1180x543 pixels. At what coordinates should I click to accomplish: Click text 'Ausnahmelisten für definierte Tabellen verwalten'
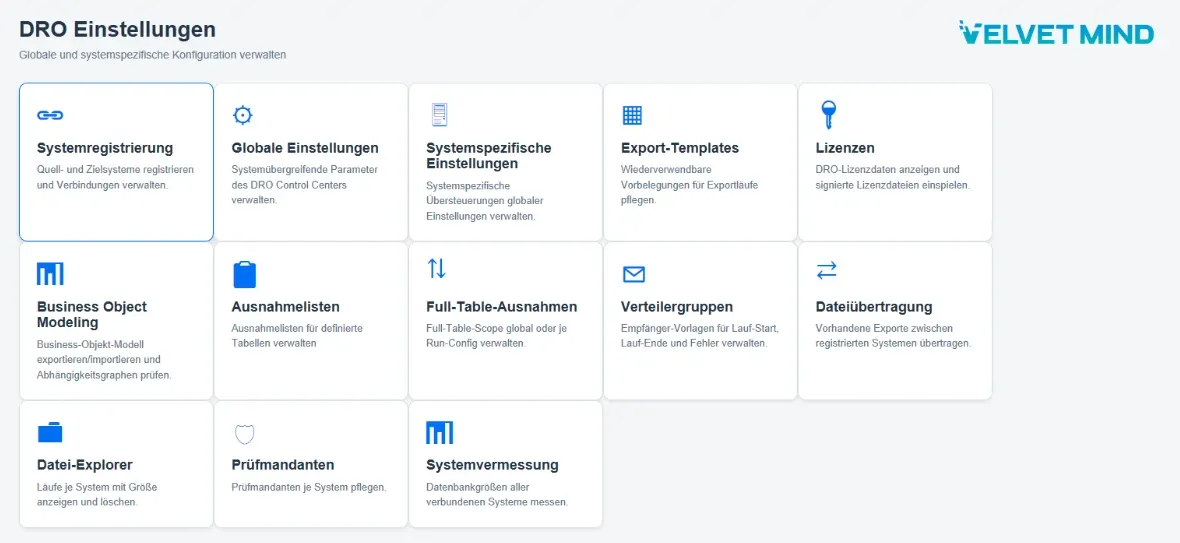tap(297, 335)
